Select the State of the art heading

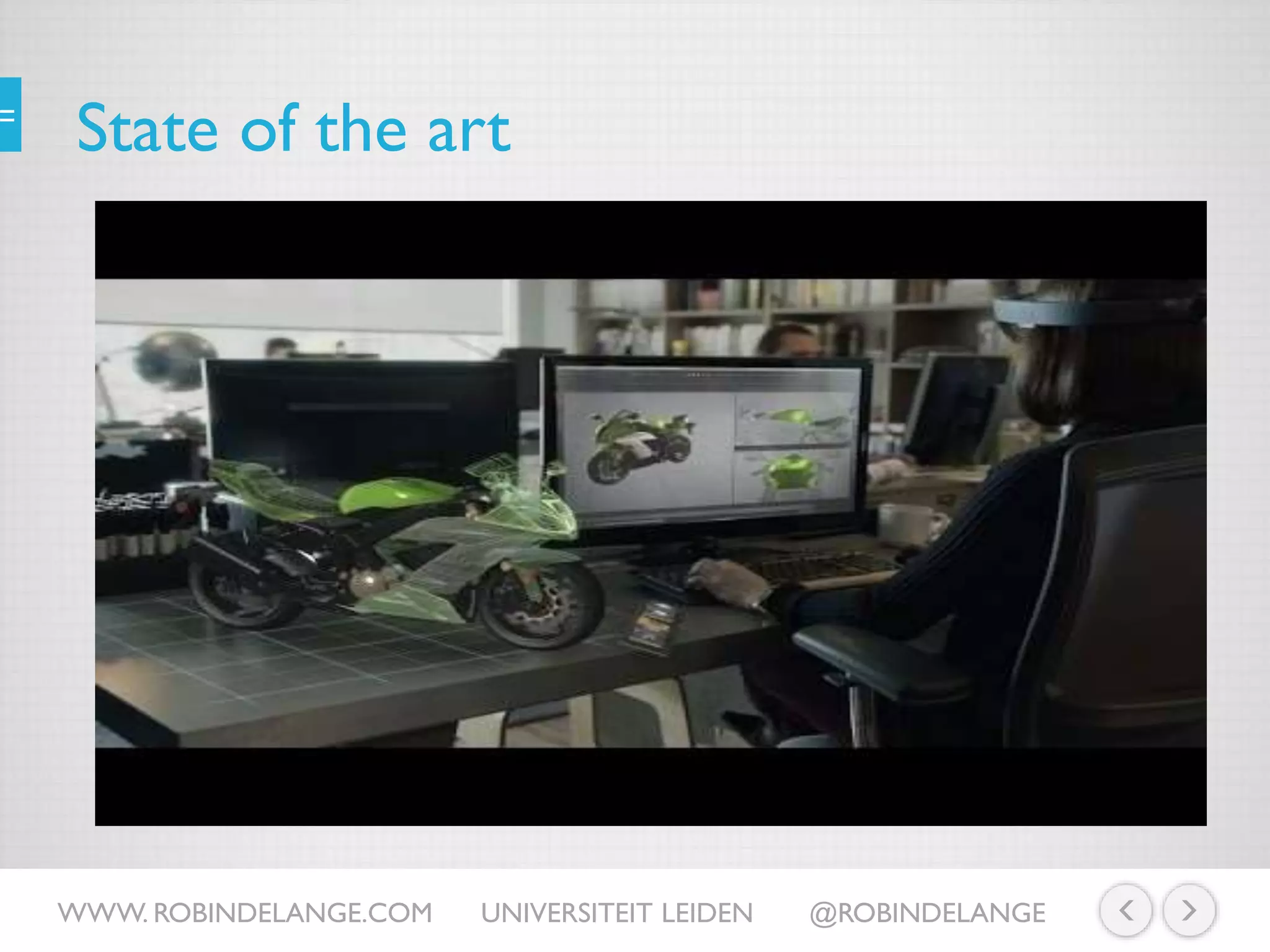pyautogui.click(x=294, y=128)
